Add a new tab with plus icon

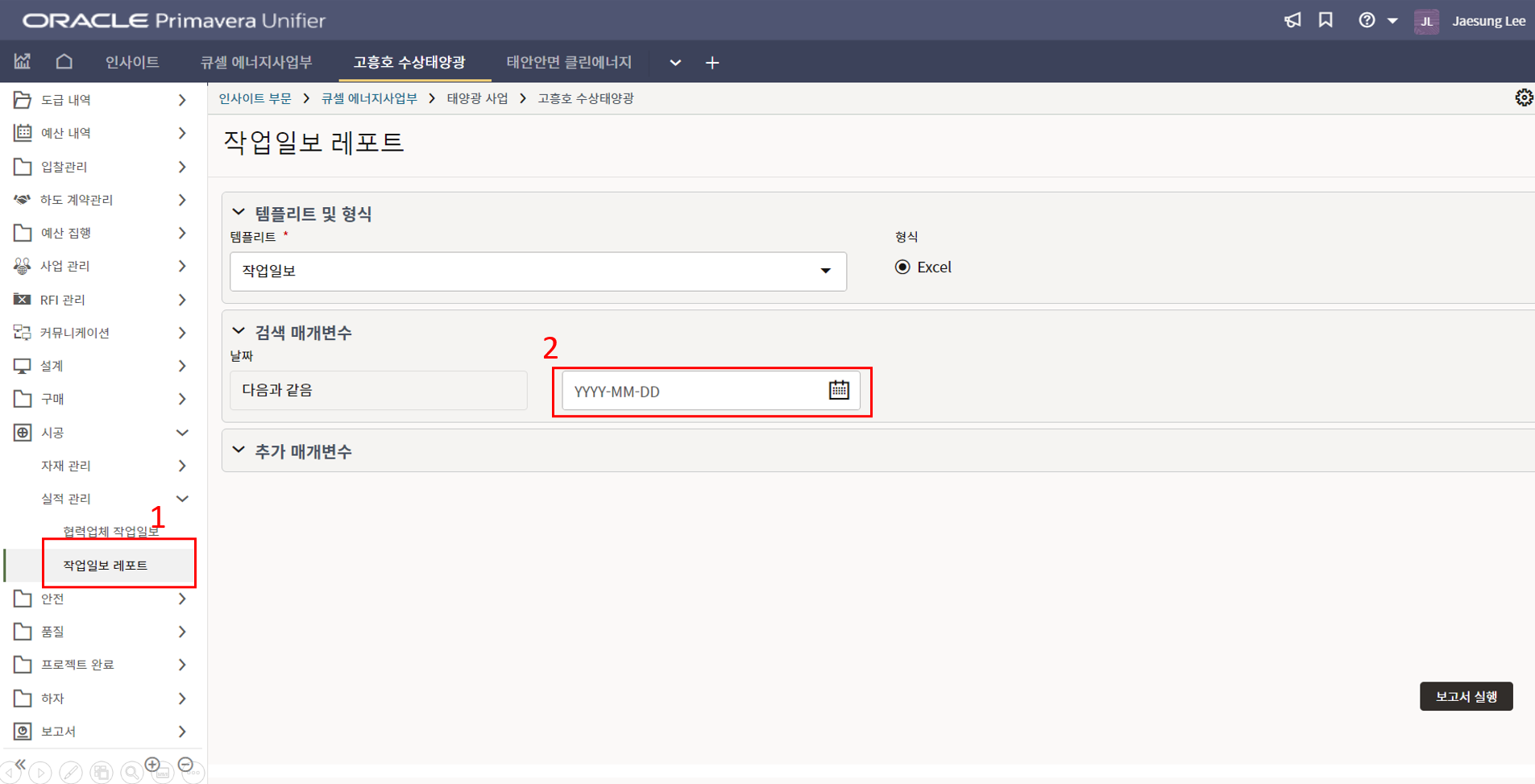[712, 63]
